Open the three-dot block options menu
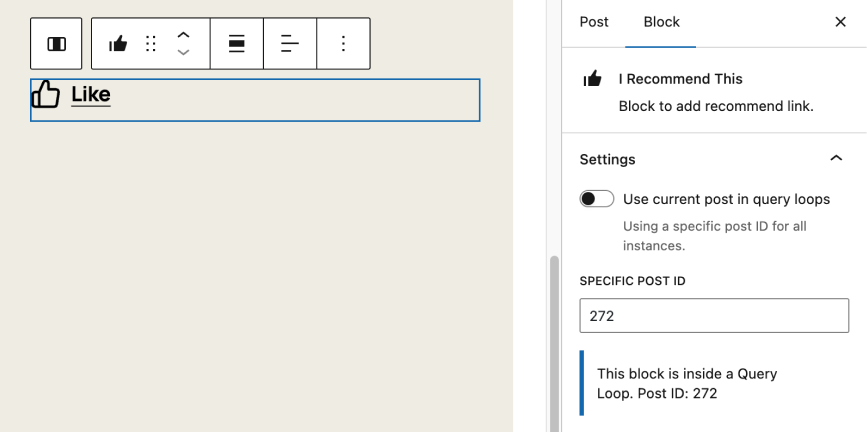This screenshot has width=867, height=432. (343, 44)
